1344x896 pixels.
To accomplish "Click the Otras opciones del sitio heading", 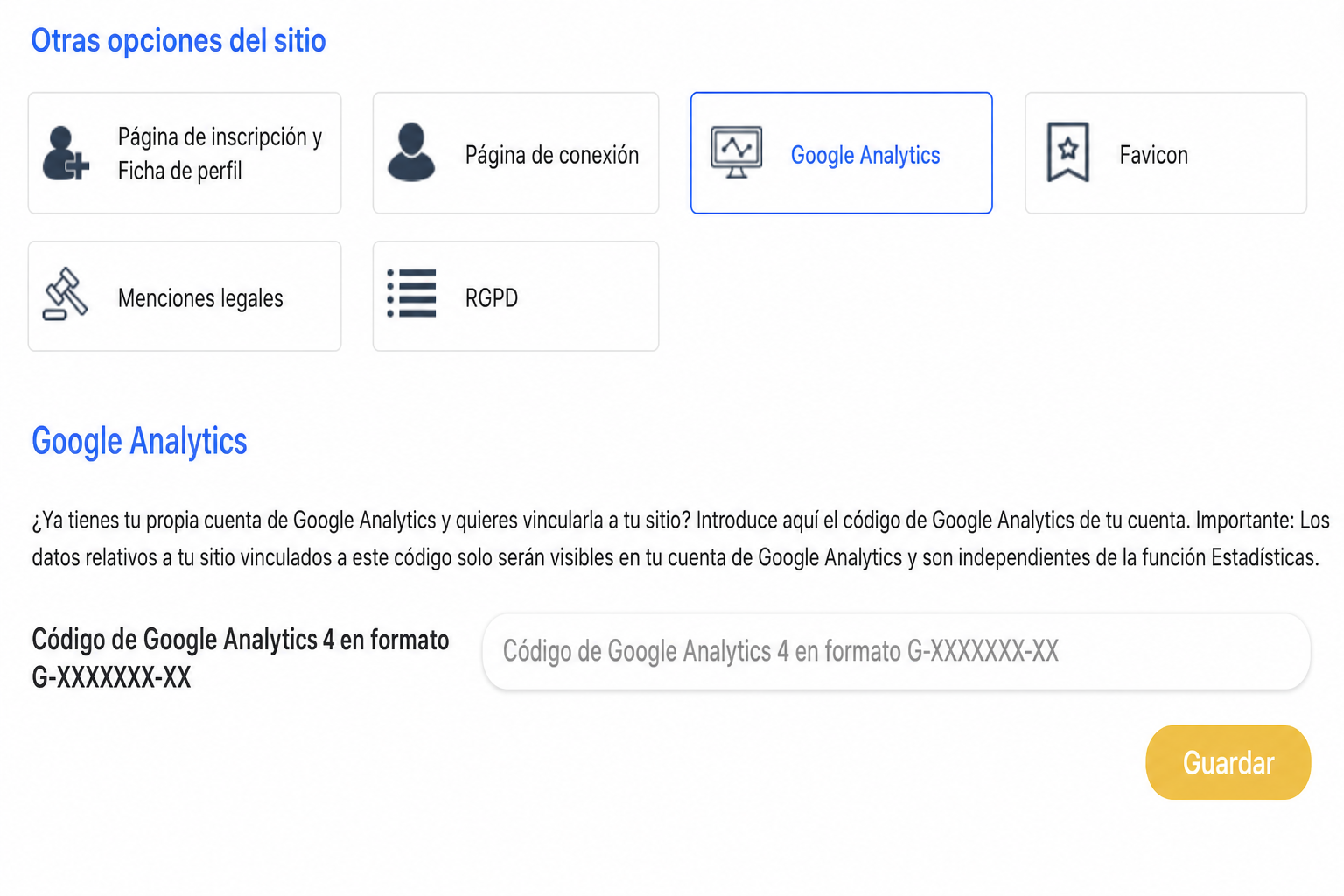I will click(x=178, y=40).
